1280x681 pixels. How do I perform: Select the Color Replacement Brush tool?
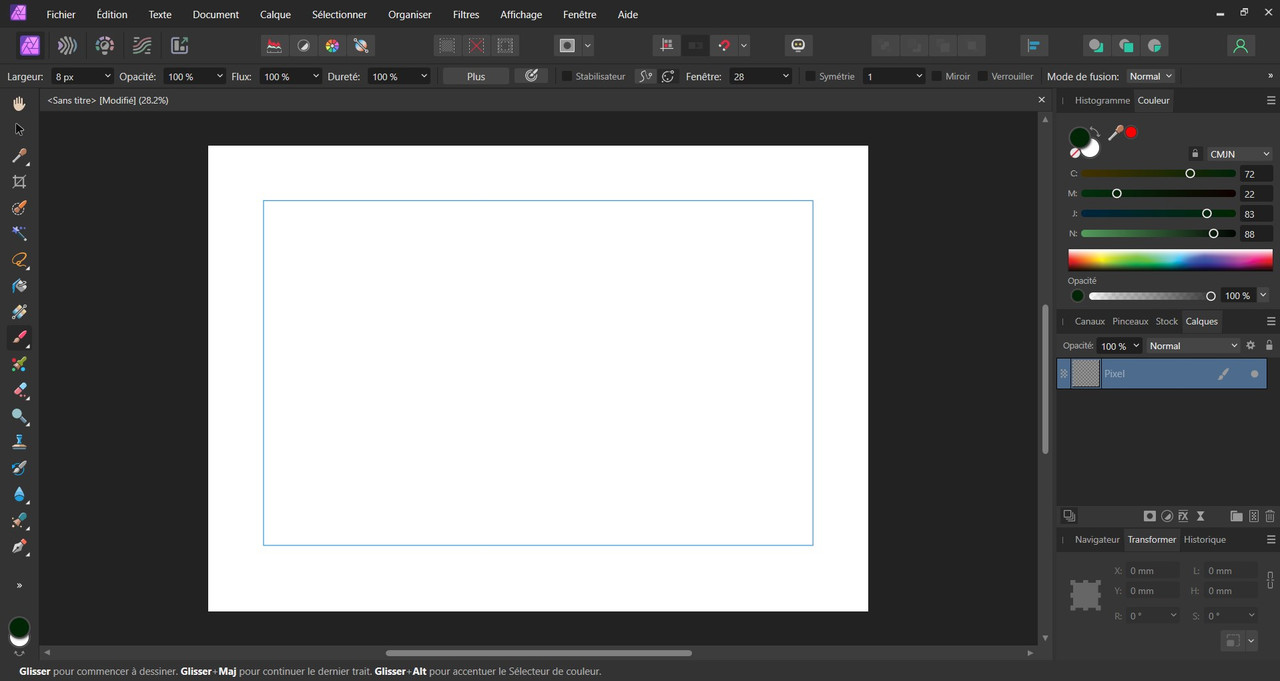[x=19, y=364]
